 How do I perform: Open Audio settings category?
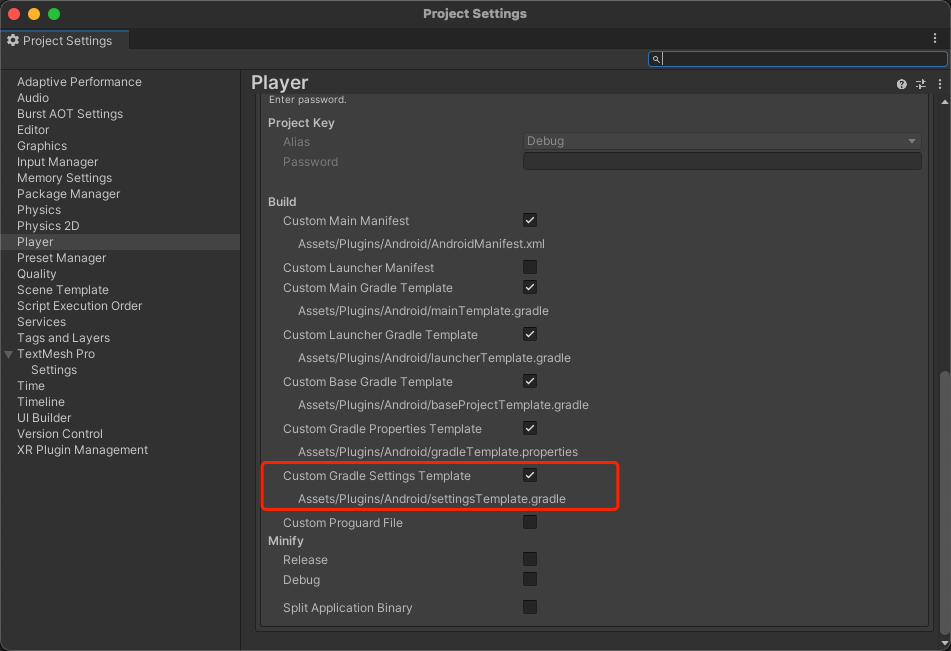point(33,98)
